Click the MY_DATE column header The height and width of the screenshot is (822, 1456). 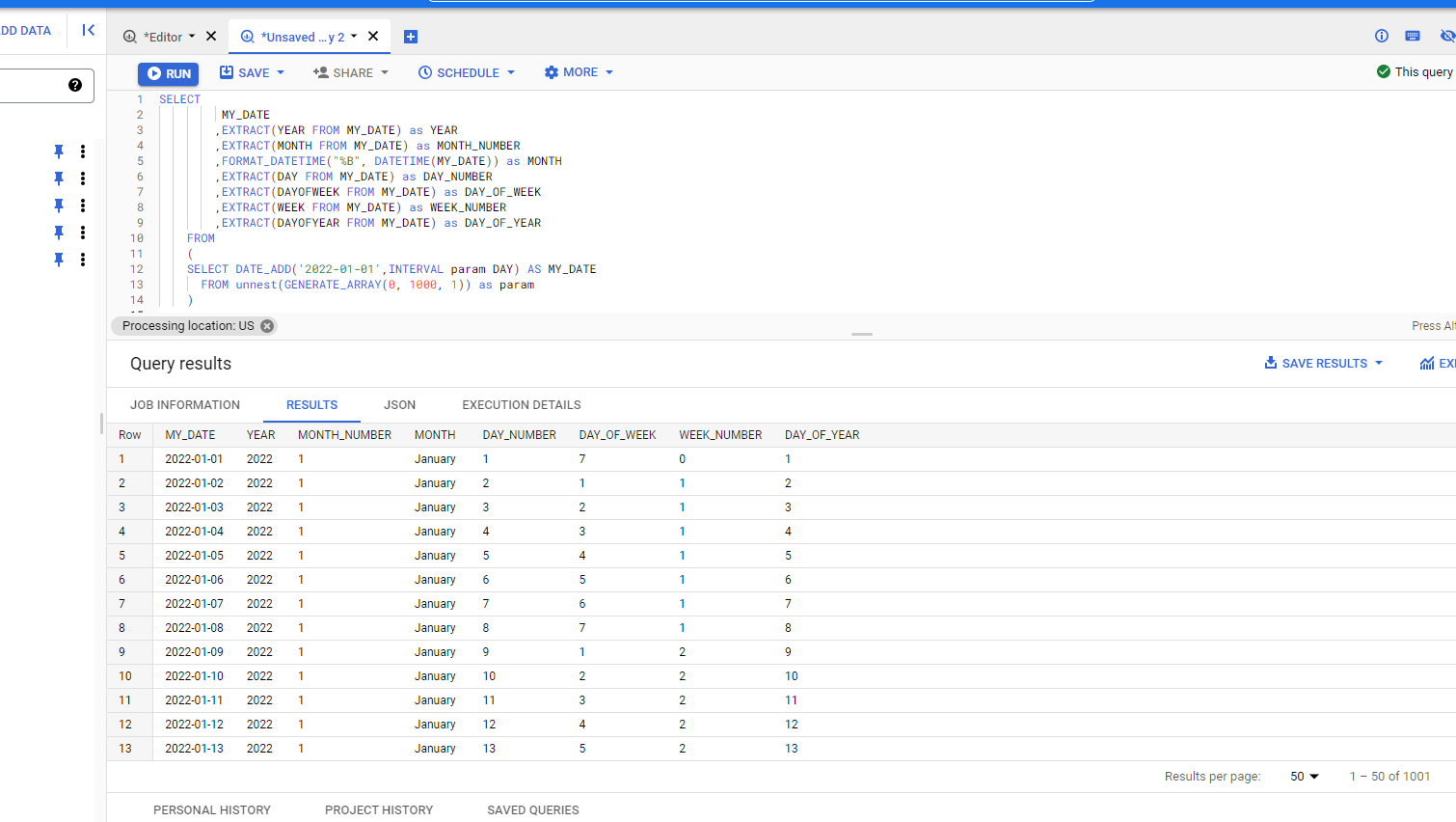pos(190,435)
